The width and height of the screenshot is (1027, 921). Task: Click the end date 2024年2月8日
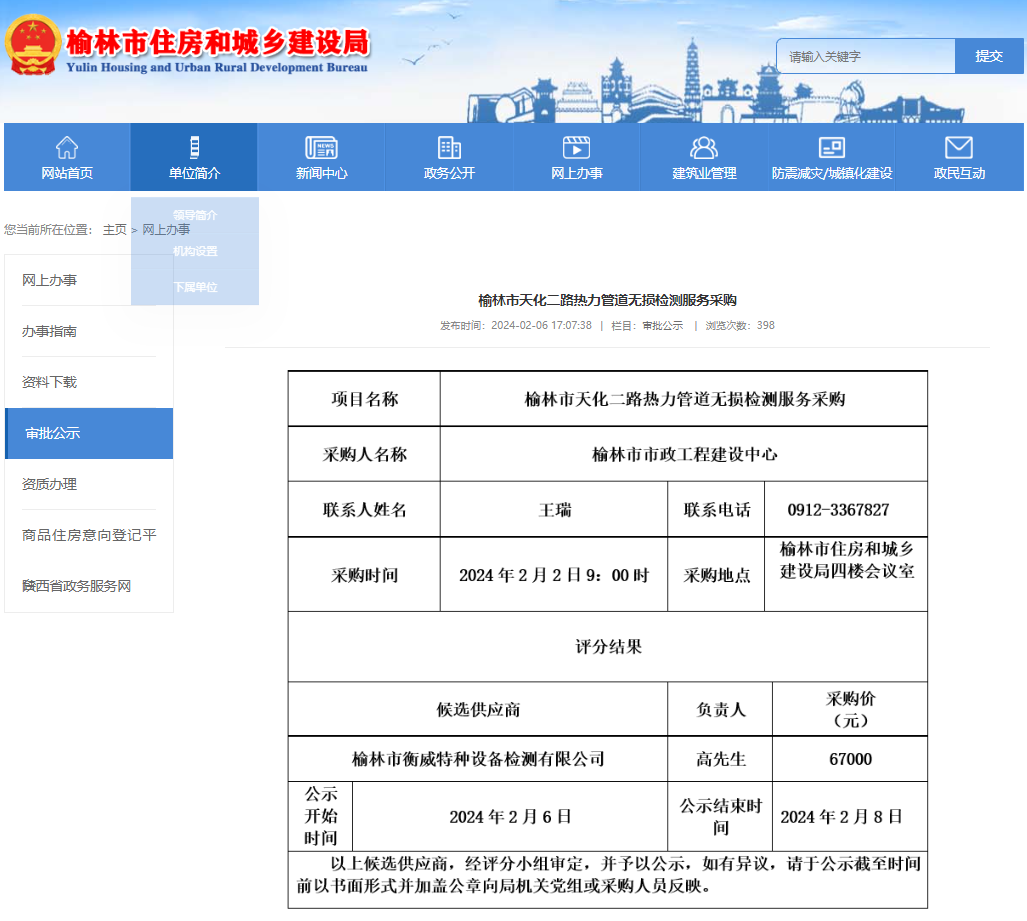point(841,816)
